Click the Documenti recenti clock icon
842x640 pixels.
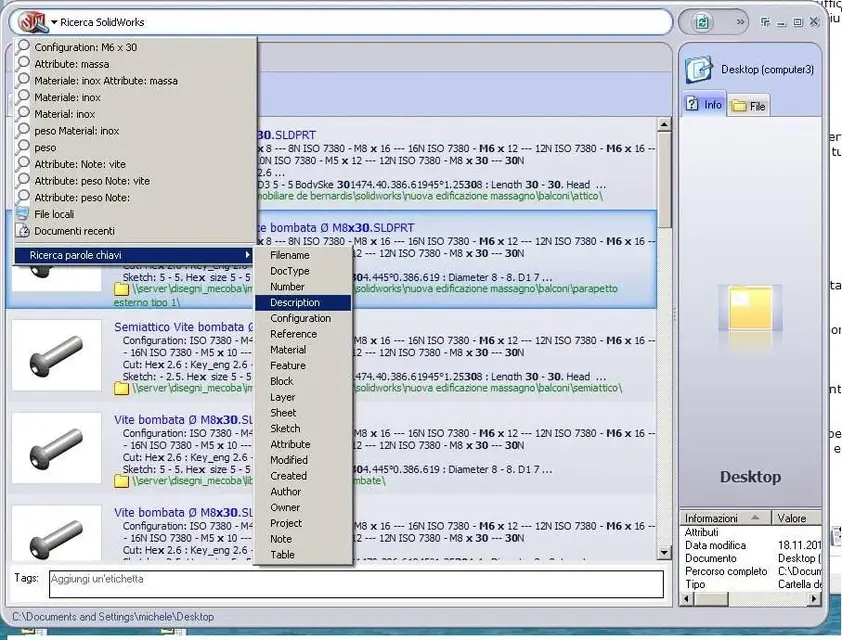point(23,231)
